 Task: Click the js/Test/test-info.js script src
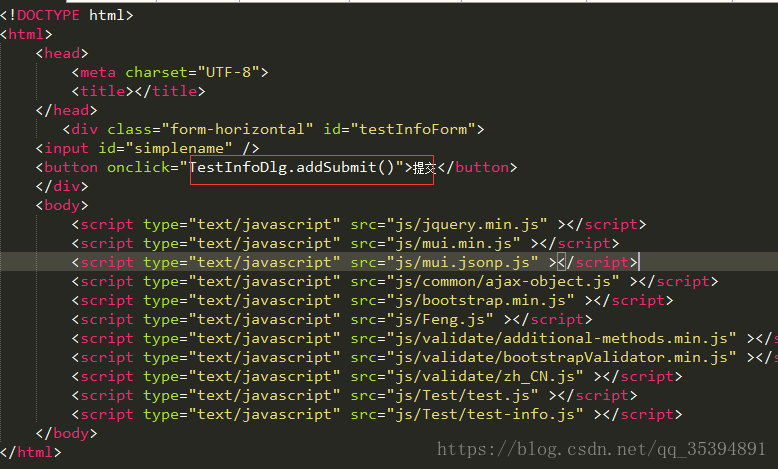click(x=485, y=414)
